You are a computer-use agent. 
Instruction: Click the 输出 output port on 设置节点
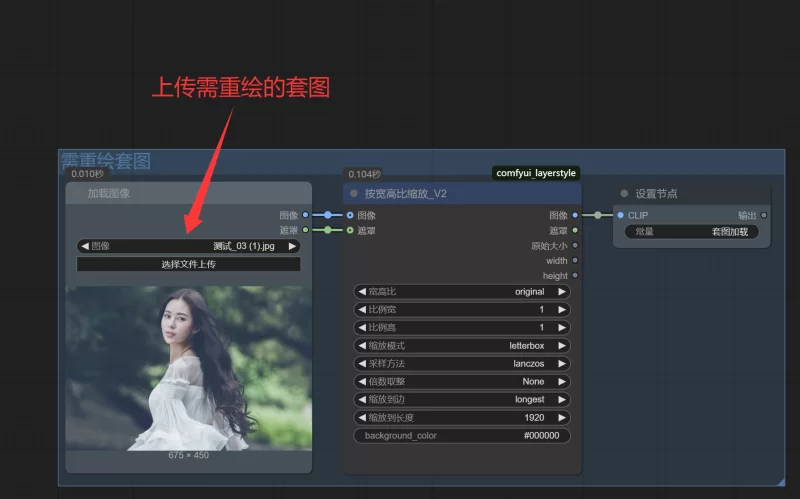(x=764, y=215)
